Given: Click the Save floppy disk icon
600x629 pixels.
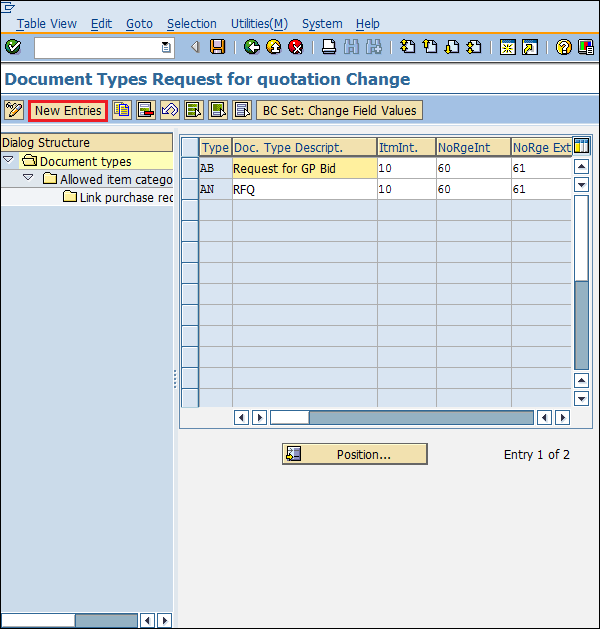Looking at the screenshot, I should coord(217,47).
